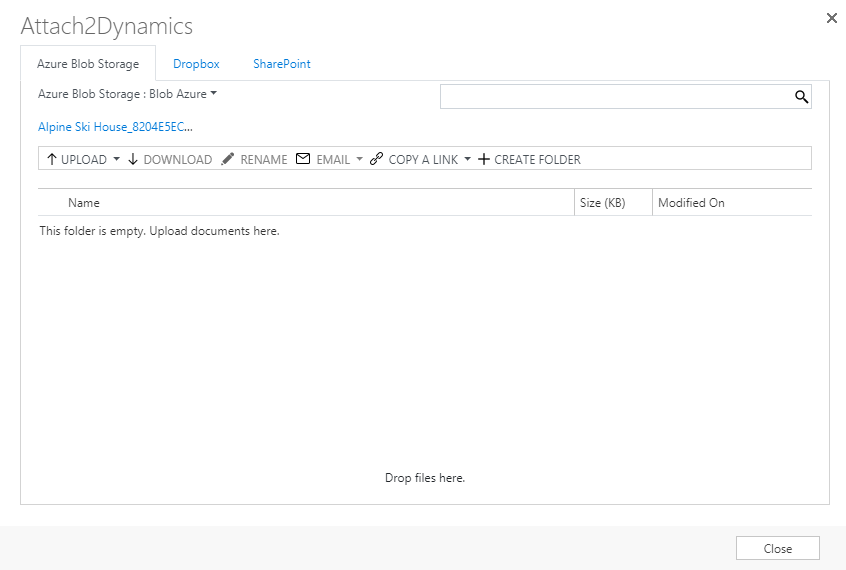This screenshot has width=846, height=570.
Task: Dismiss dialog with the top-right X icon
Action: 831,18
